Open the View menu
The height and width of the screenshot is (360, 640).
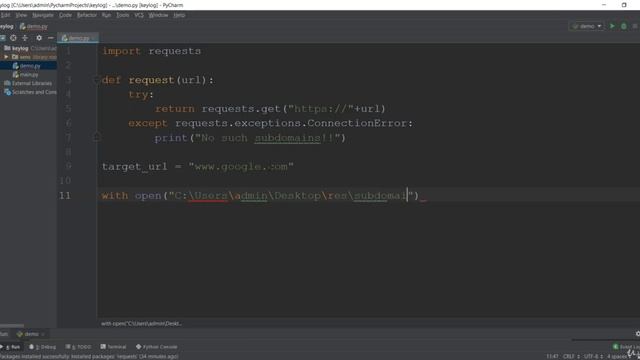pyautogui.click(x=21, y=15)
